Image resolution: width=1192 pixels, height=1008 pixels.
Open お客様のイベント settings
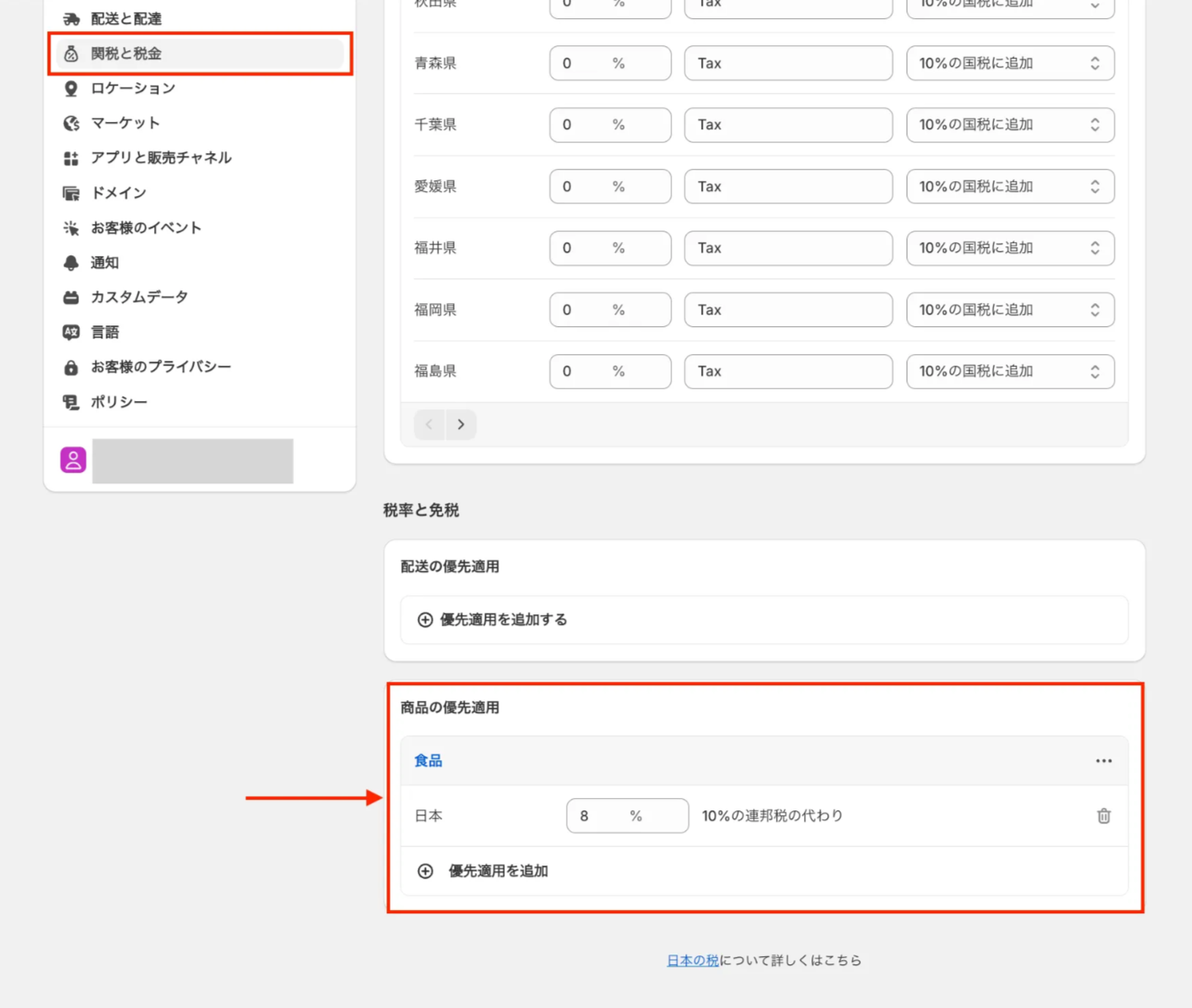coord(200,227)
